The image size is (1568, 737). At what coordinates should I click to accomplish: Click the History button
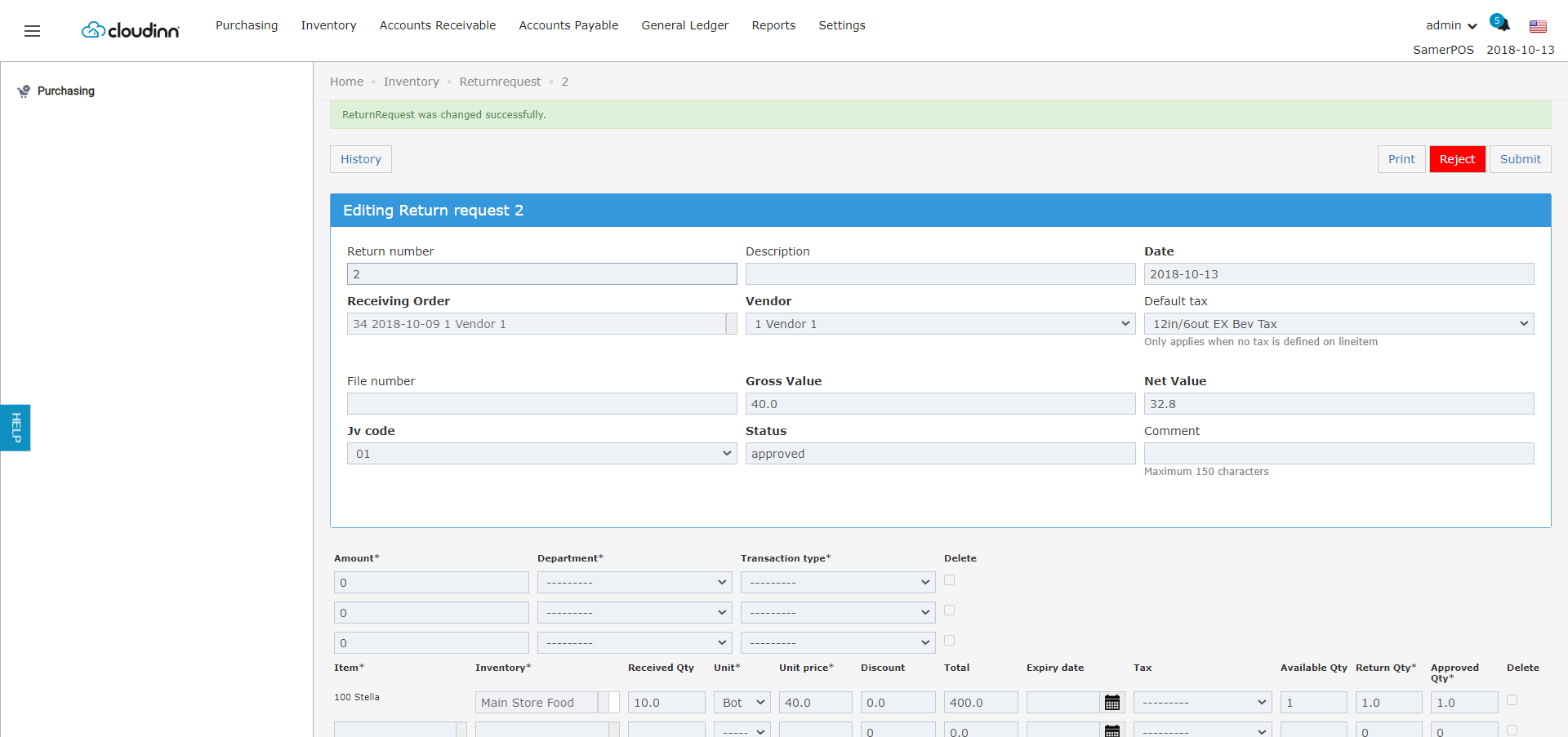tap(361, 159)
